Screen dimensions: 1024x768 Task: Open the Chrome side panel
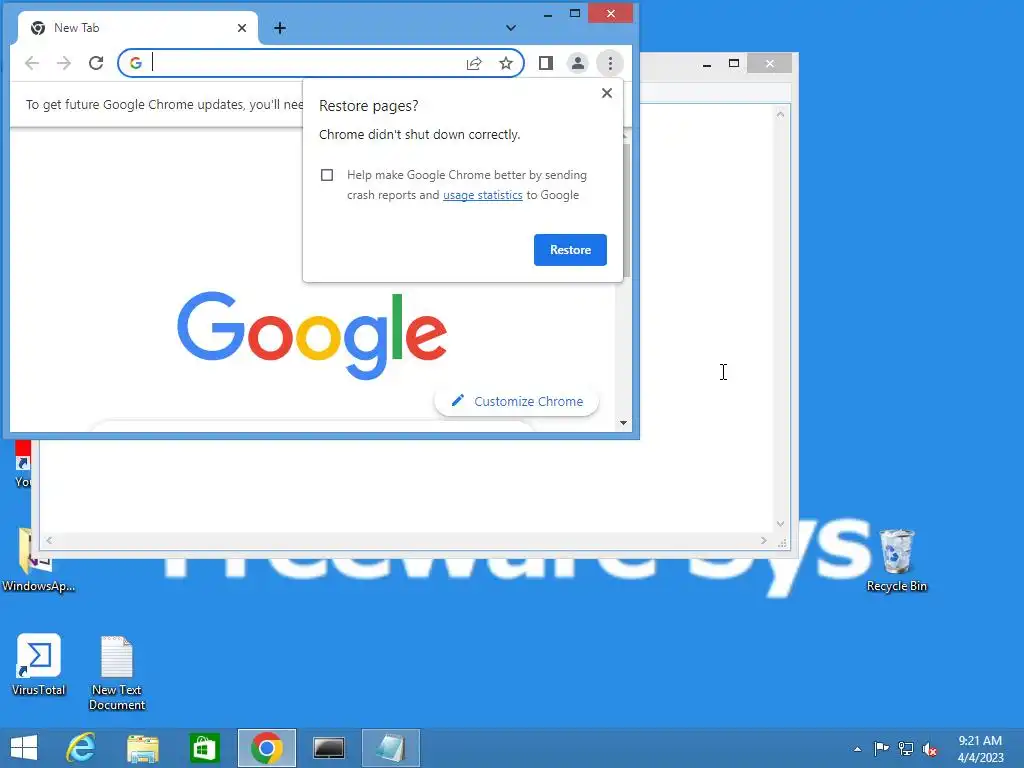(546, 63)
